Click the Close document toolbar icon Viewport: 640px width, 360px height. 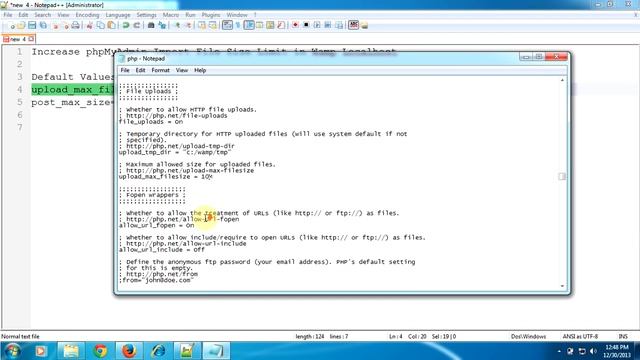tap(55, 25)
